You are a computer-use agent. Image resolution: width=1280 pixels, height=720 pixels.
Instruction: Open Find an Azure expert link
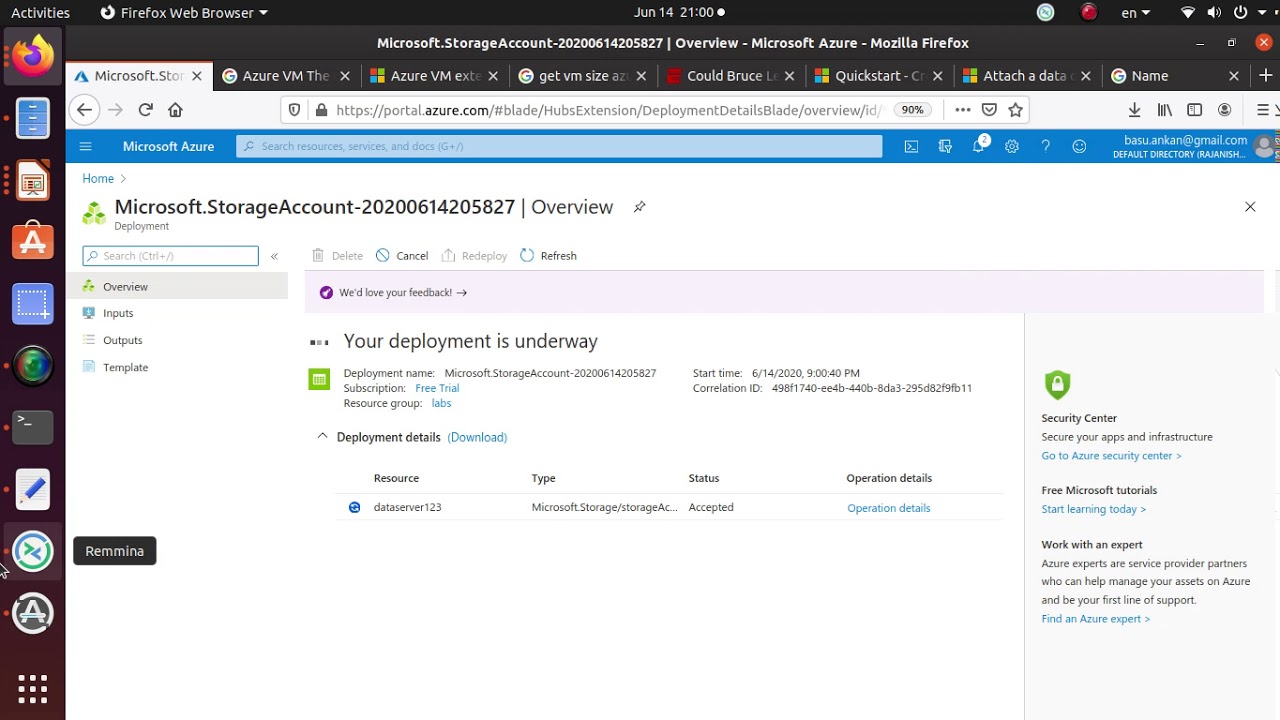(1095, 619)
